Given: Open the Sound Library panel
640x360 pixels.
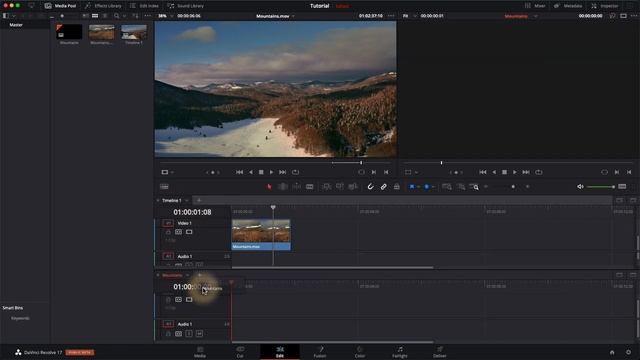Looking at the screenshot, I should click(x=186, y=6).
